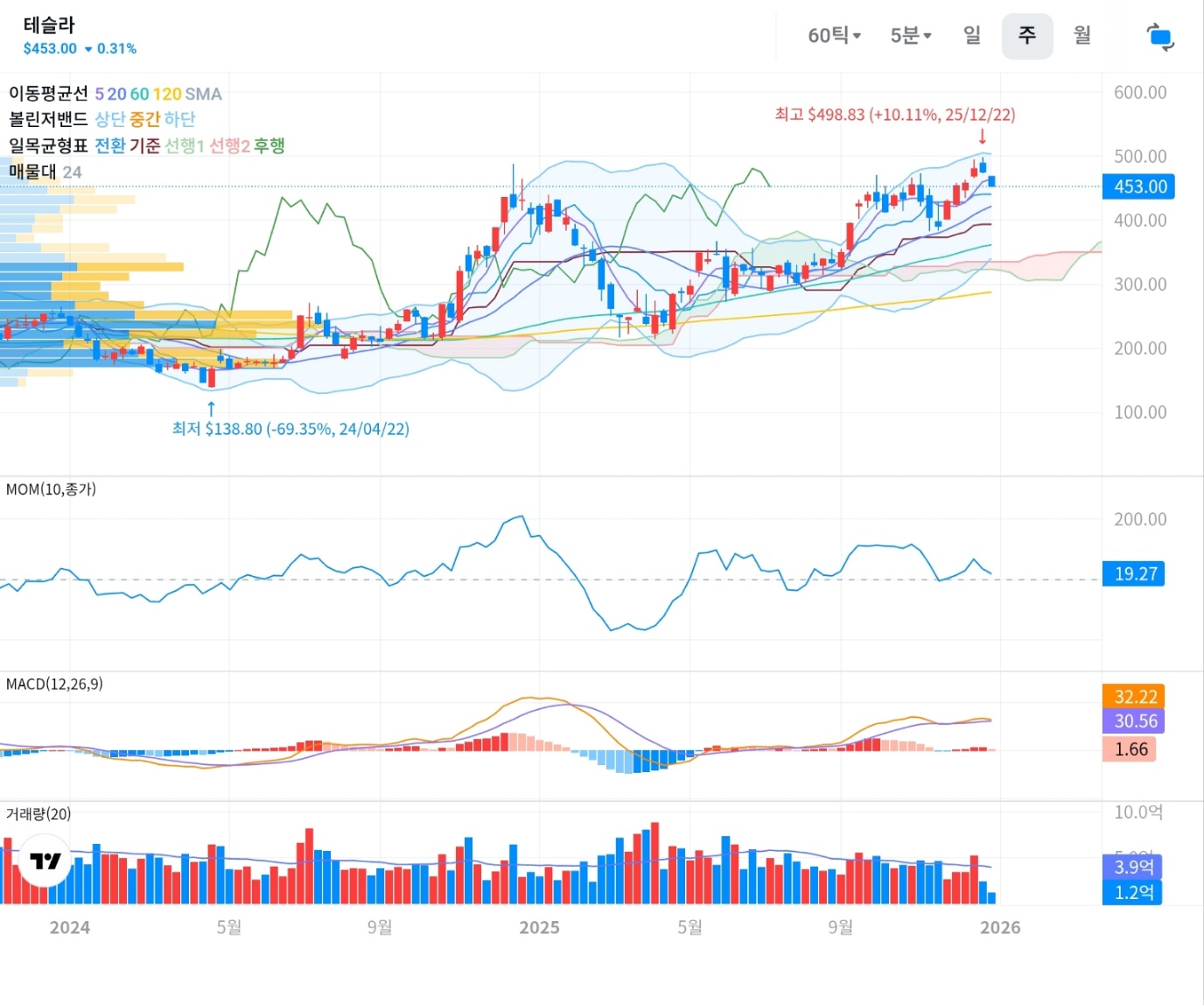1204x1005 pixels.
Task: Click the red arrow under the 최고 marker
Action: [x=983, y=137]
